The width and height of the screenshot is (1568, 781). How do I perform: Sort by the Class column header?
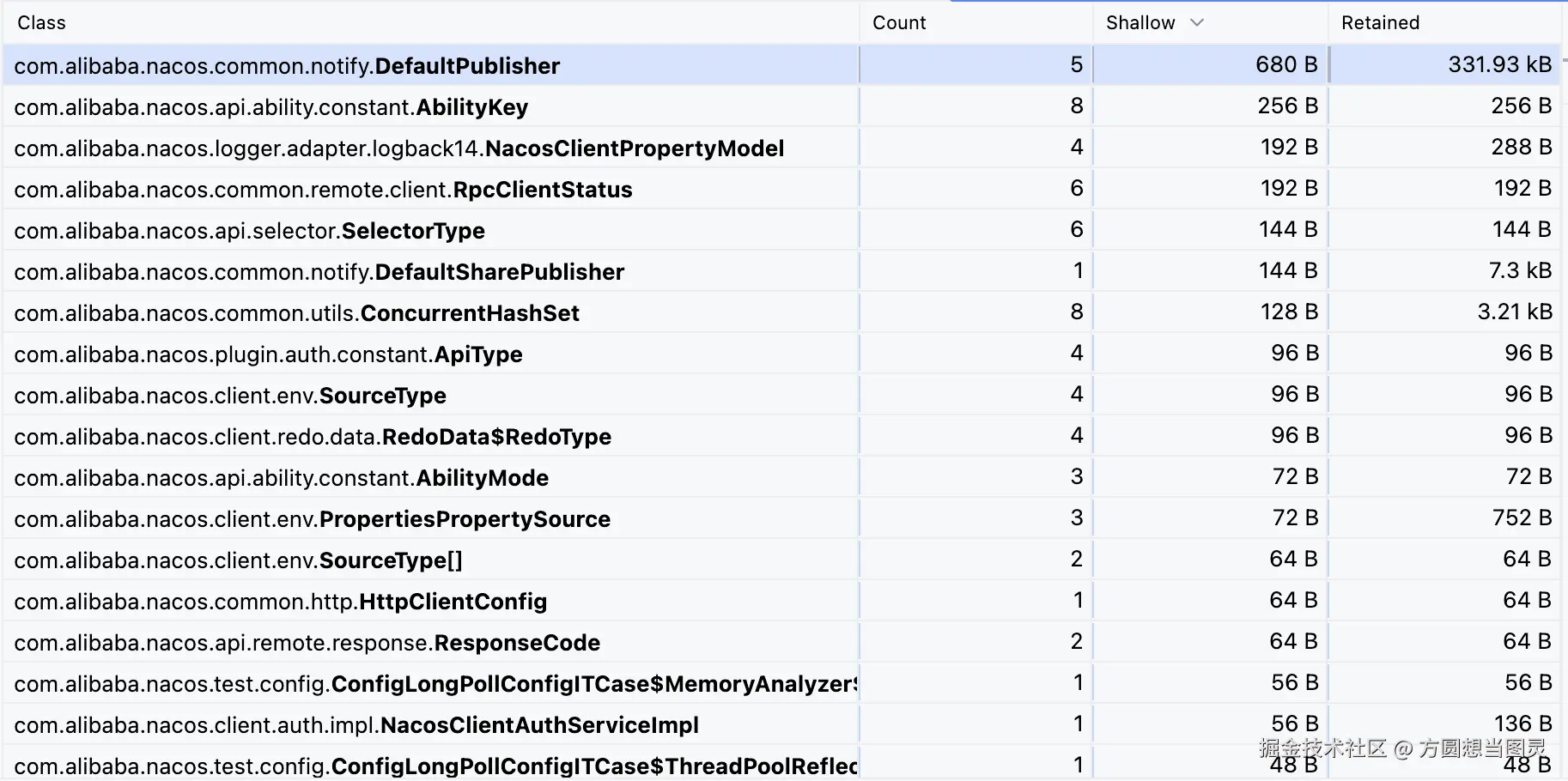41,23
